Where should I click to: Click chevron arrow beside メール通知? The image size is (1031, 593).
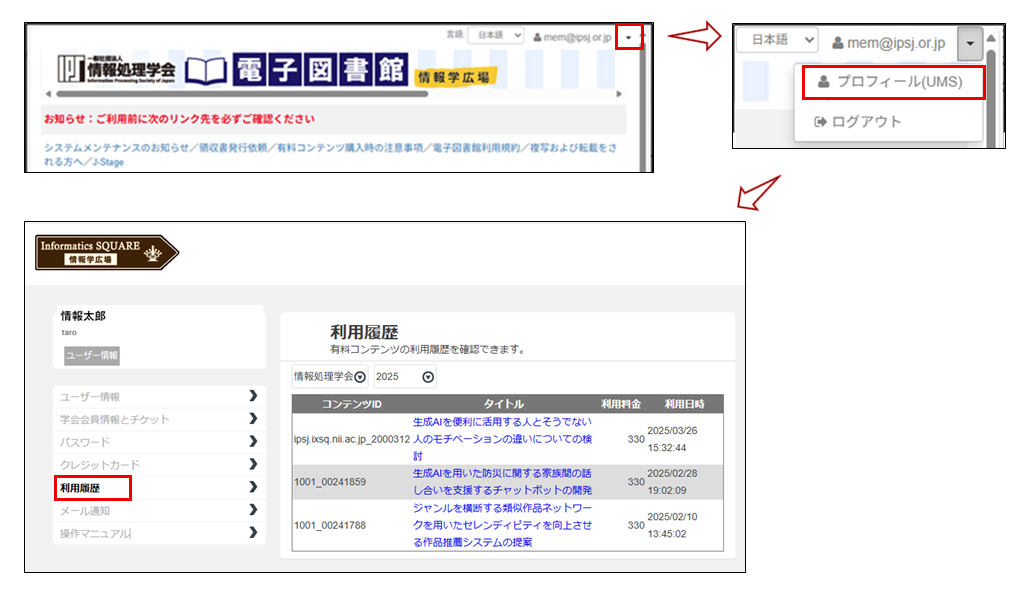253,510
